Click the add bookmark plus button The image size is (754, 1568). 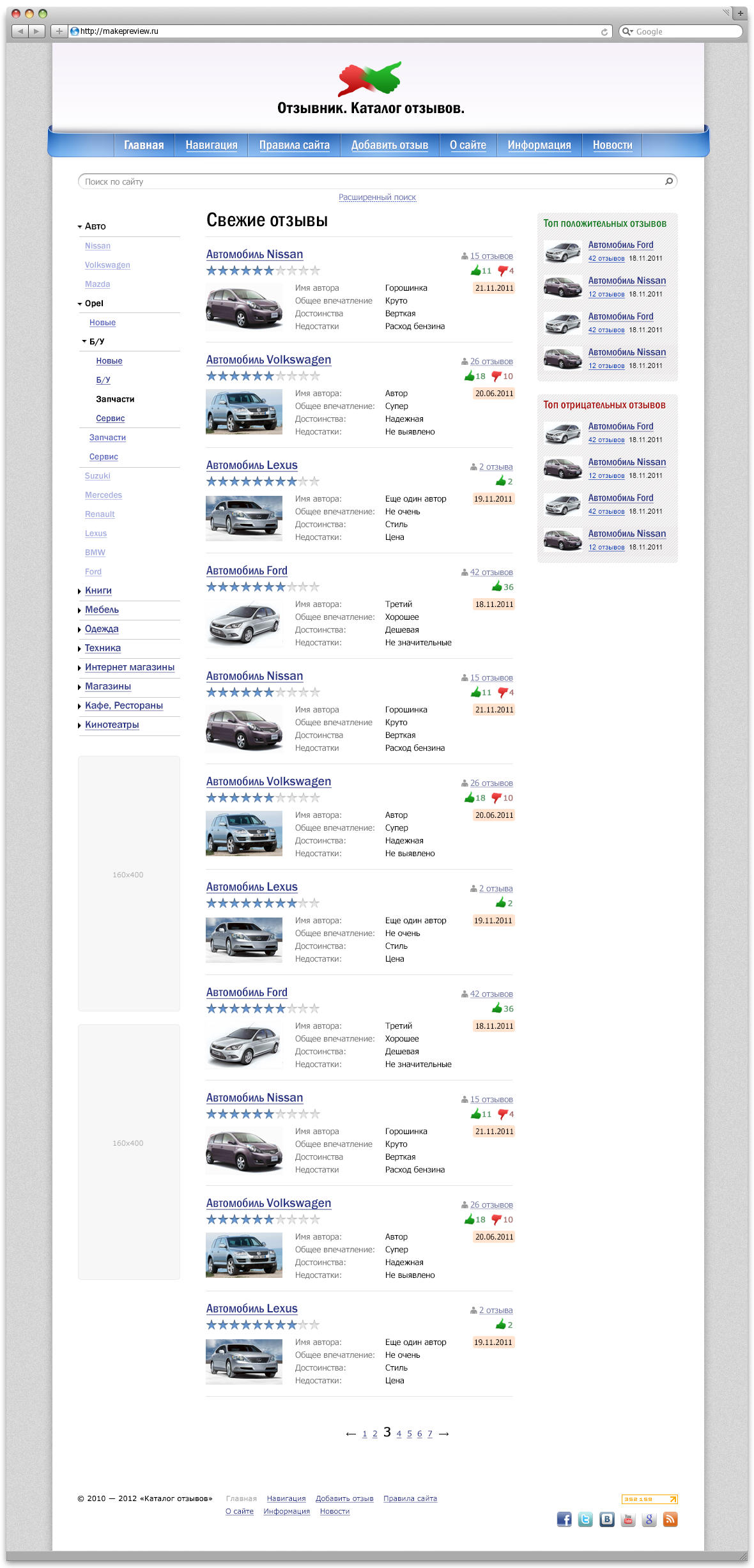59,31
